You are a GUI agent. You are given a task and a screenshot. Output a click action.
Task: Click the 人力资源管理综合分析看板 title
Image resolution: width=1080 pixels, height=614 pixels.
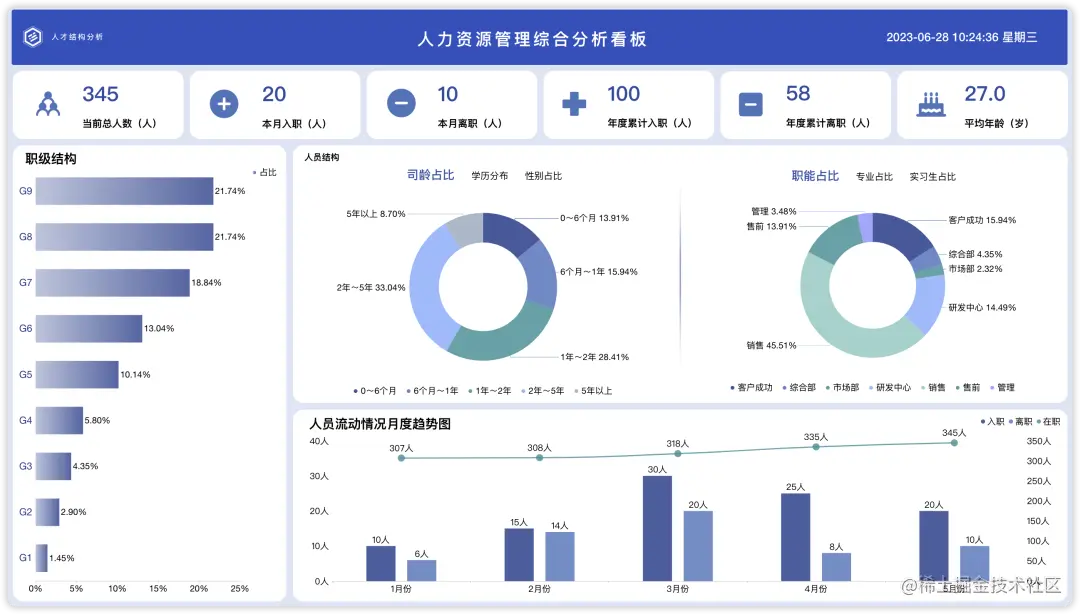[532, 39]
